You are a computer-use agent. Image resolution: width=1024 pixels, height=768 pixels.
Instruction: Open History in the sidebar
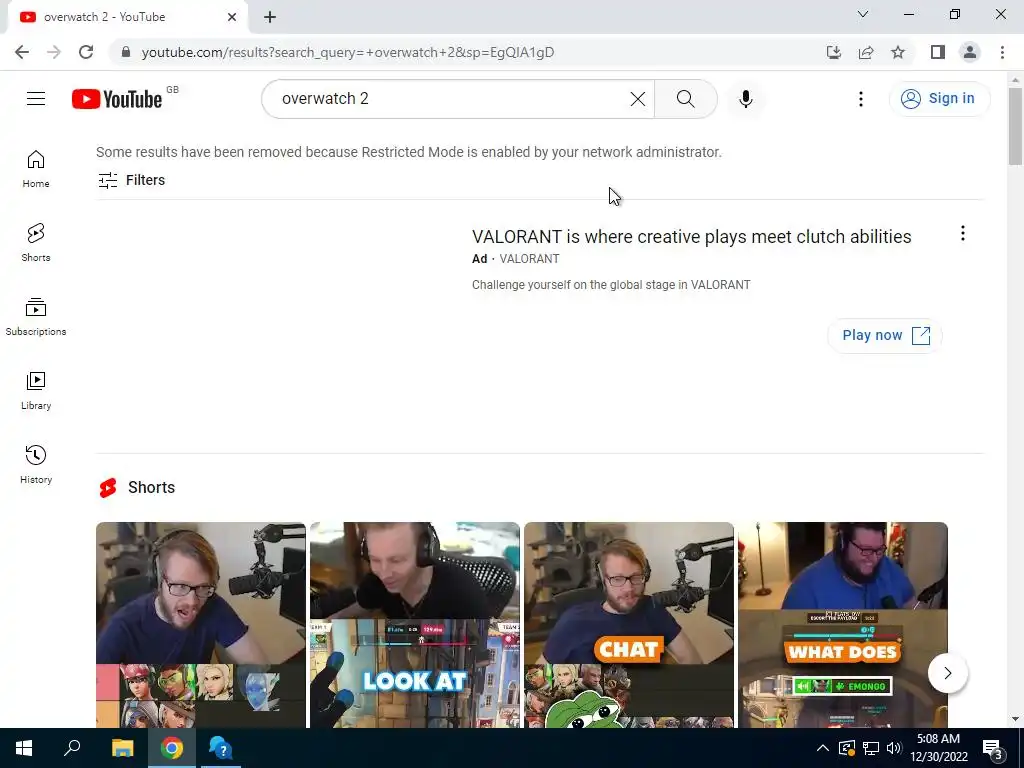[x=36, y=464]
